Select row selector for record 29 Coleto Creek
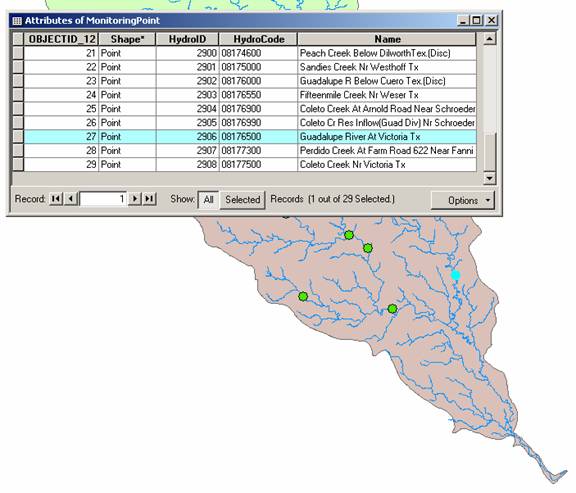Screen dimensions: 576x493 18,165
